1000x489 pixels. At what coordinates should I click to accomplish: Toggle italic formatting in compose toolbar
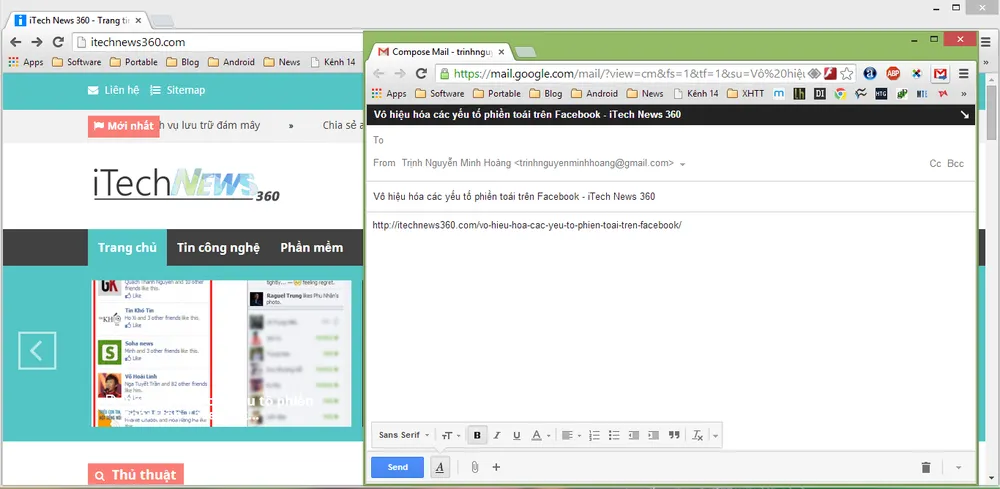pos(497,435)
